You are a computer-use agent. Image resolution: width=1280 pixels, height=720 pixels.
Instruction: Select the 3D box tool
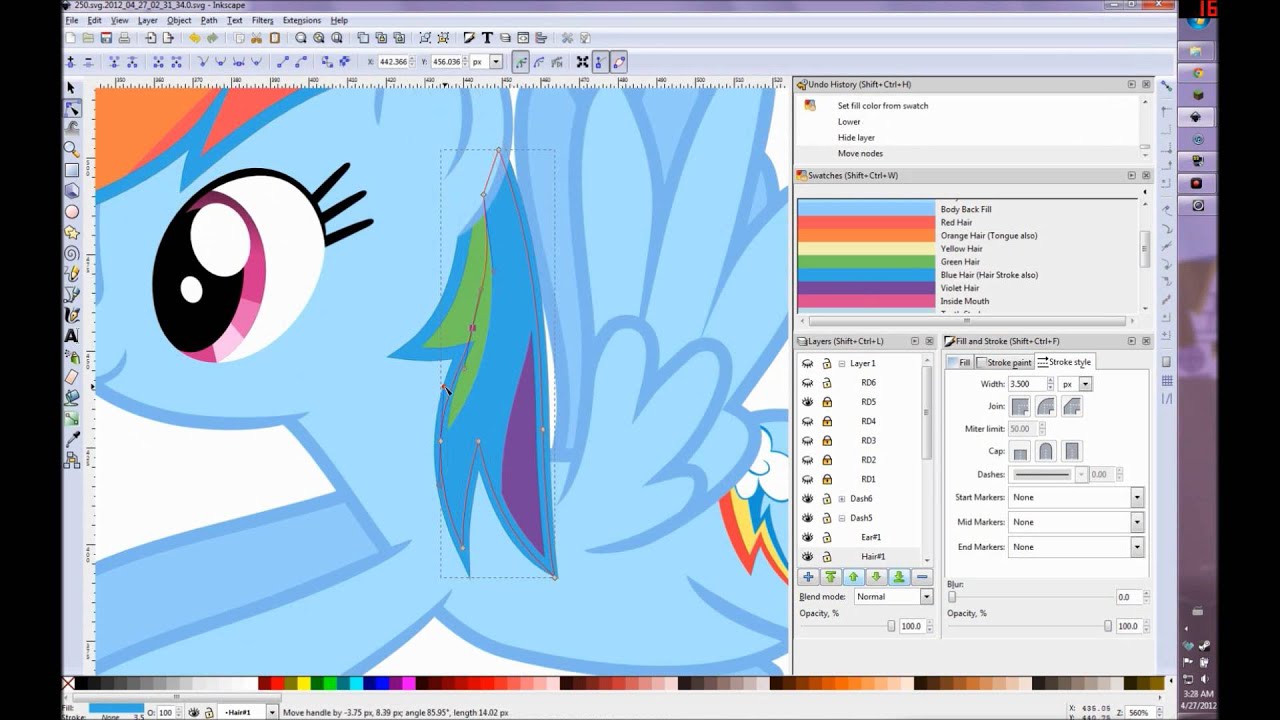click(x=71, y=191)
